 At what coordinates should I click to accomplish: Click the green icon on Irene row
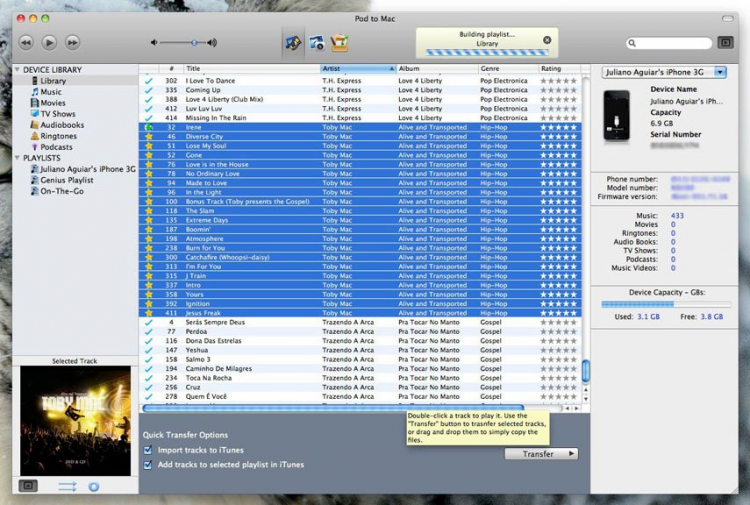149,127
